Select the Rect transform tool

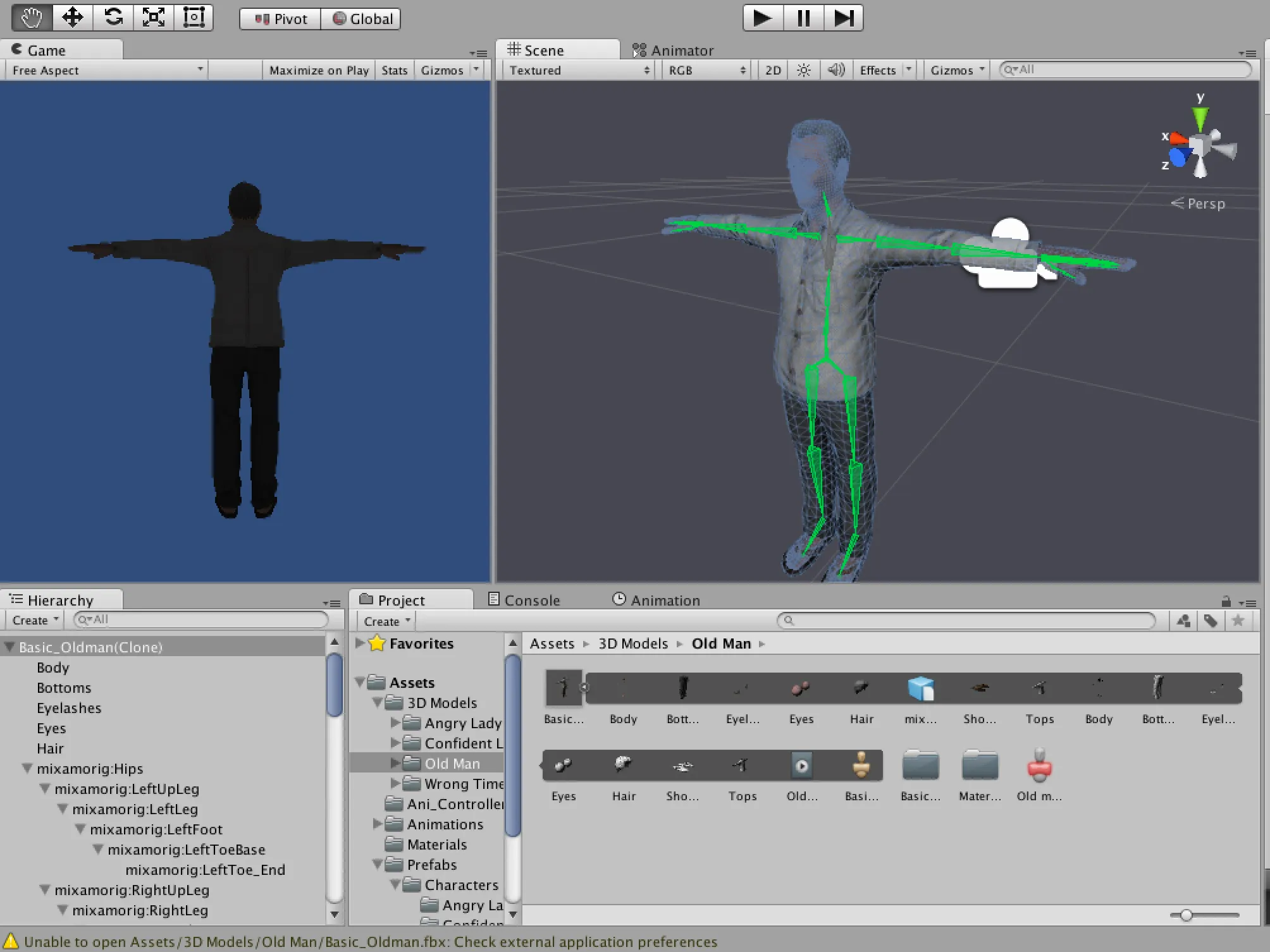(x=193, y=18)
